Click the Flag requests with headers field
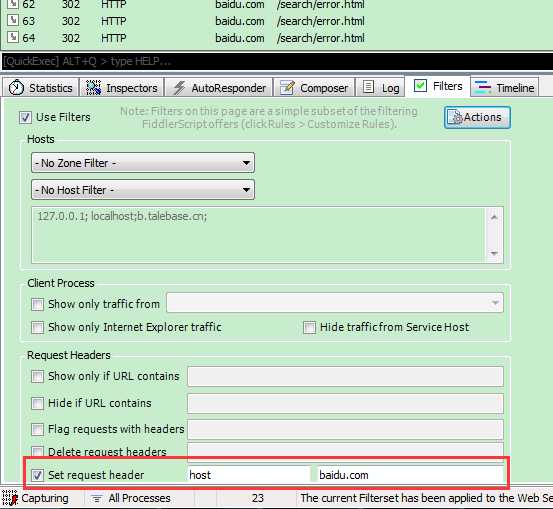Image resolution: width=553 pixels, height=509 pixels. [345, 430]
